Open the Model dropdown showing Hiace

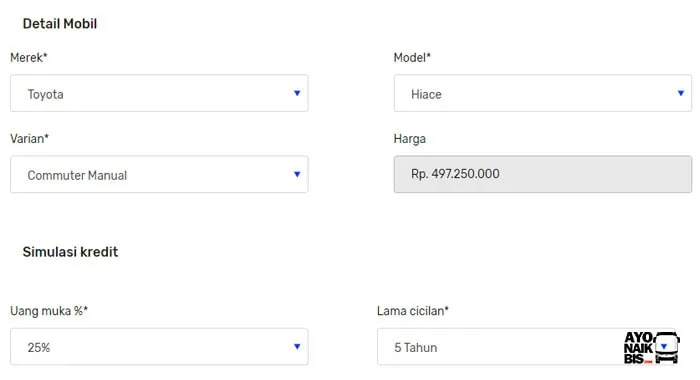coord(543,93)
